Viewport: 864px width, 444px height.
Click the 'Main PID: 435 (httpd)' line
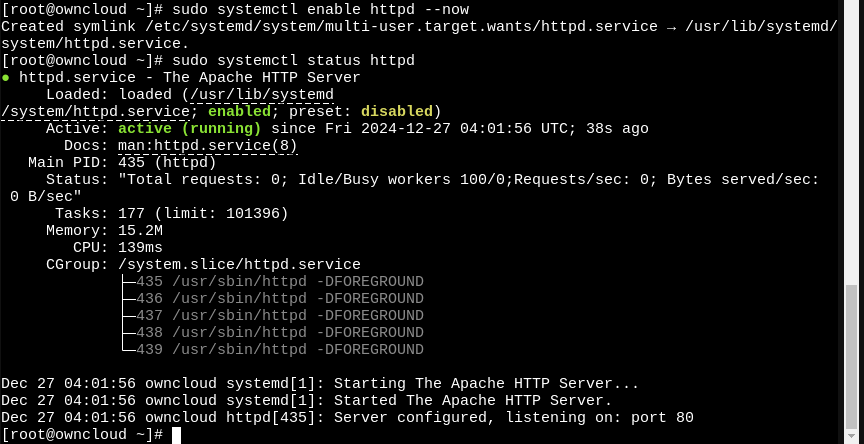122,163
